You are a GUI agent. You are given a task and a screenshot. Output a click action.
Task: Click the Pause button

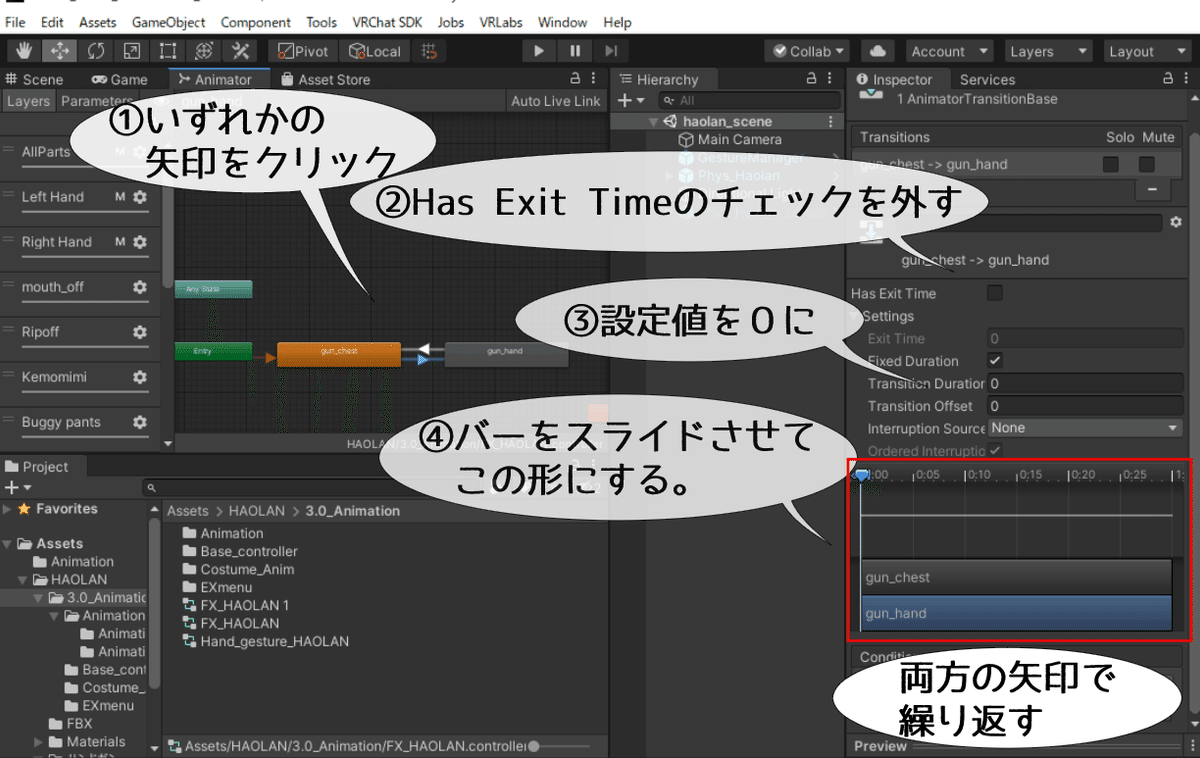[x=575, y=51]
